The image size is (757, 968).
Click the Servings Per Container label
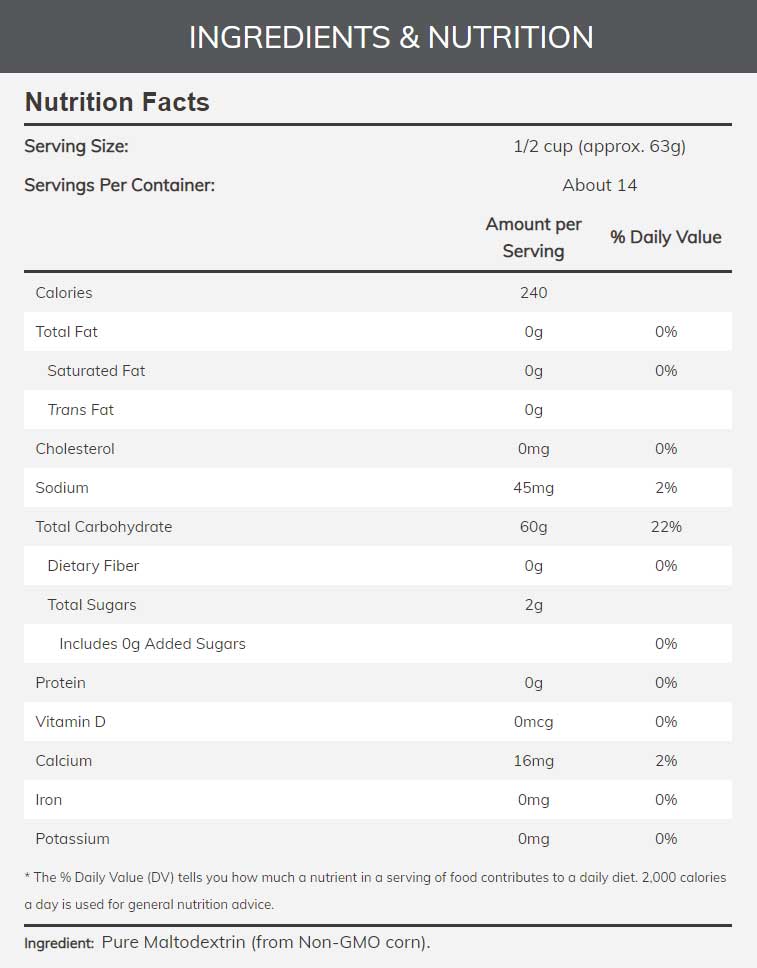119,185
